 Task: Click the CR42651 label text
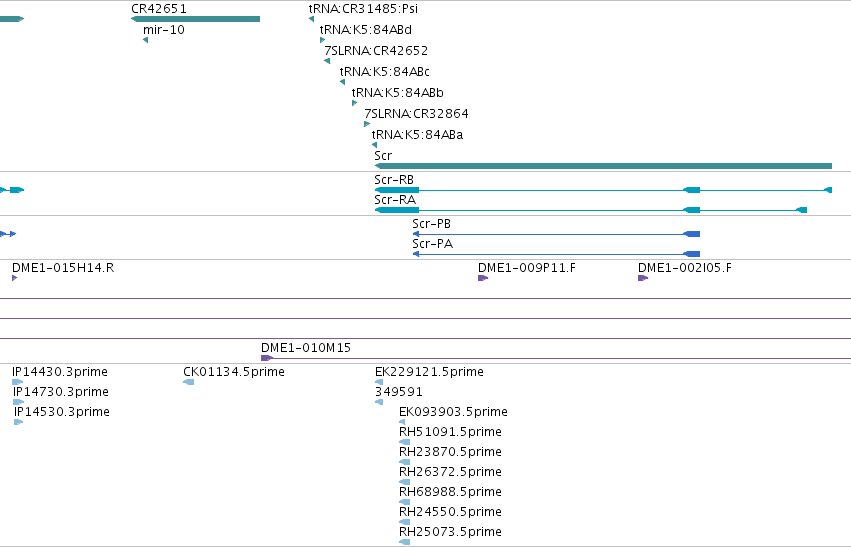click(x=159, y=9)
